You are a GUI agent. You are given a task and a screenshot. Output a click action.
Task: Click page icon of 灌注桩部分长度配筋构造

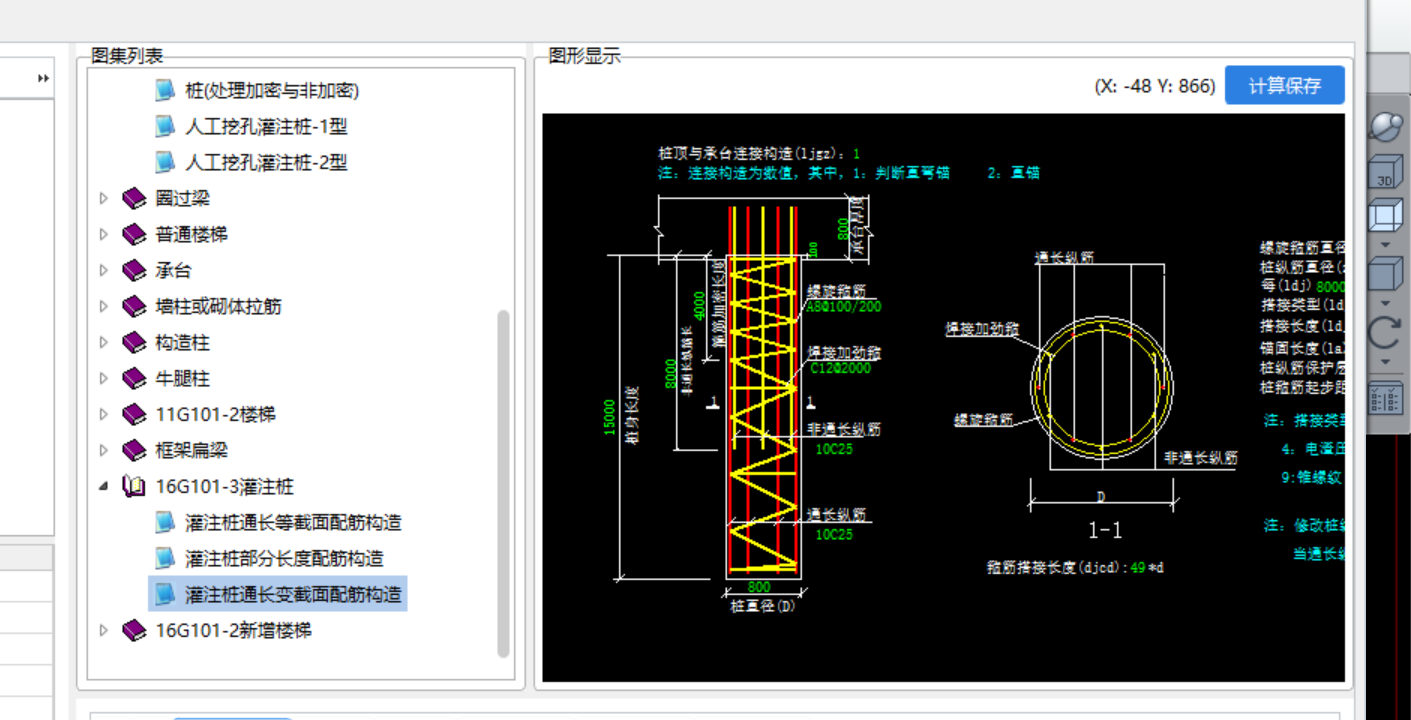pos(165,559)
